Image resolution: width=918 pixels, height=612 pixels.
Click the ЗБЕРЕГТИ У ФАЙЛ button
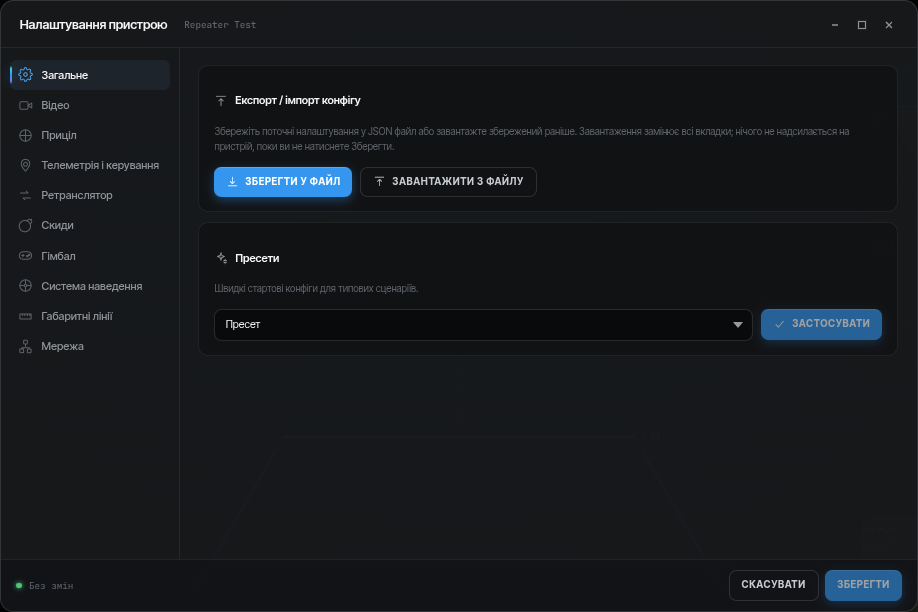[283, 182]
